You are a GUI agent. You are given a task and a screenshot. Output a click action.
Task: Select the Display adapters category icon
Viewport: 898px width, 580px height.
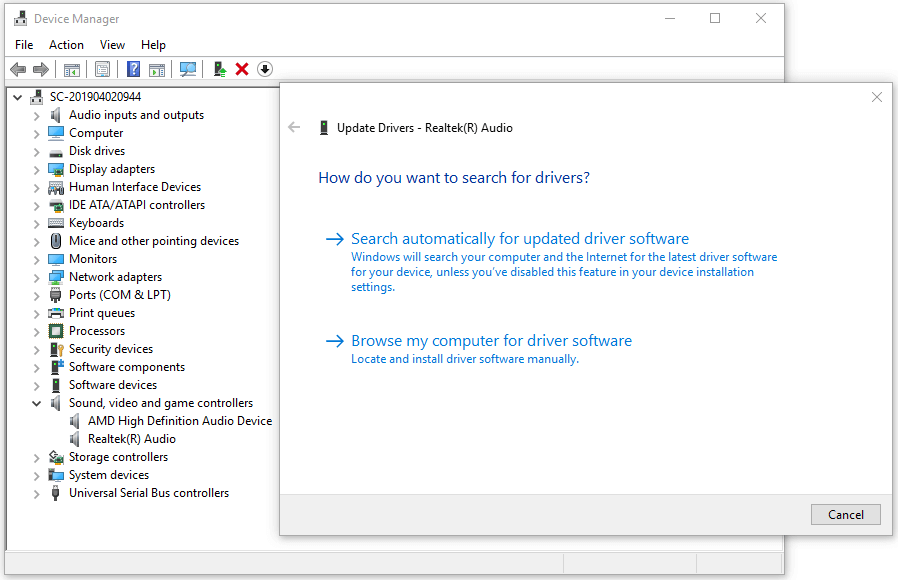click(x=56, y=169)
